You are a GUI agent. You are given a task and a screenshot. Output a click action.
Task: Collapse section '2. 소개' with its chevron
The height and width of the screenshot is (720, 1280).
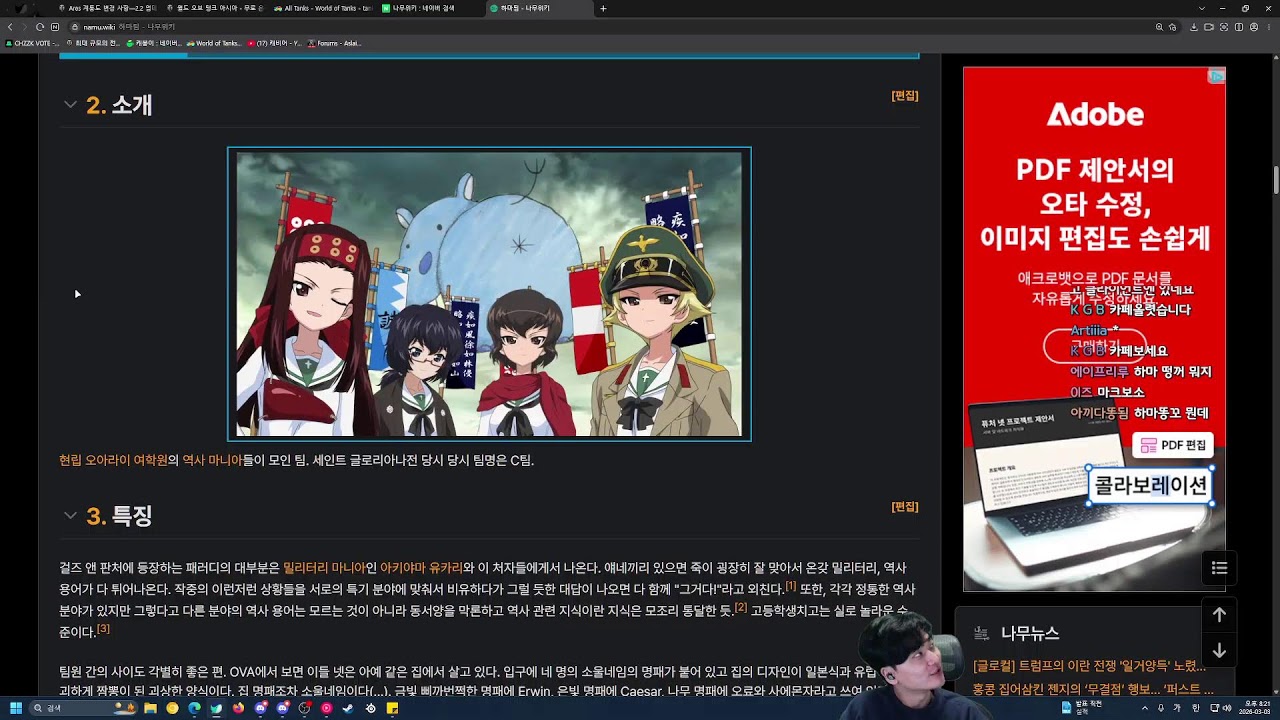coord(70,104)
